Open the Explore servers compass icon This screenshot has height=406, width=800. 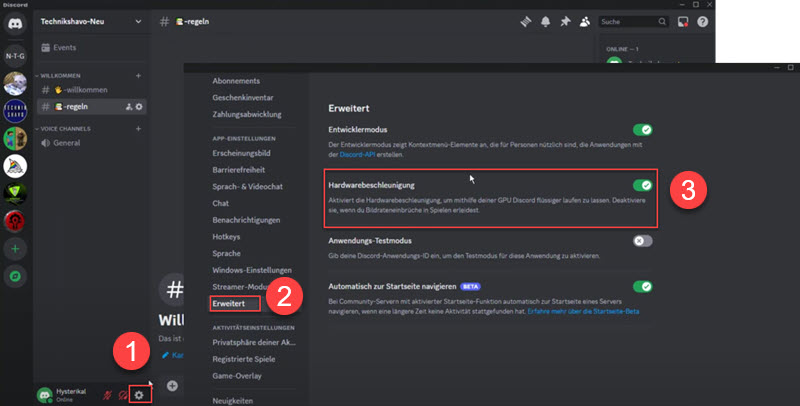point(15,276)
